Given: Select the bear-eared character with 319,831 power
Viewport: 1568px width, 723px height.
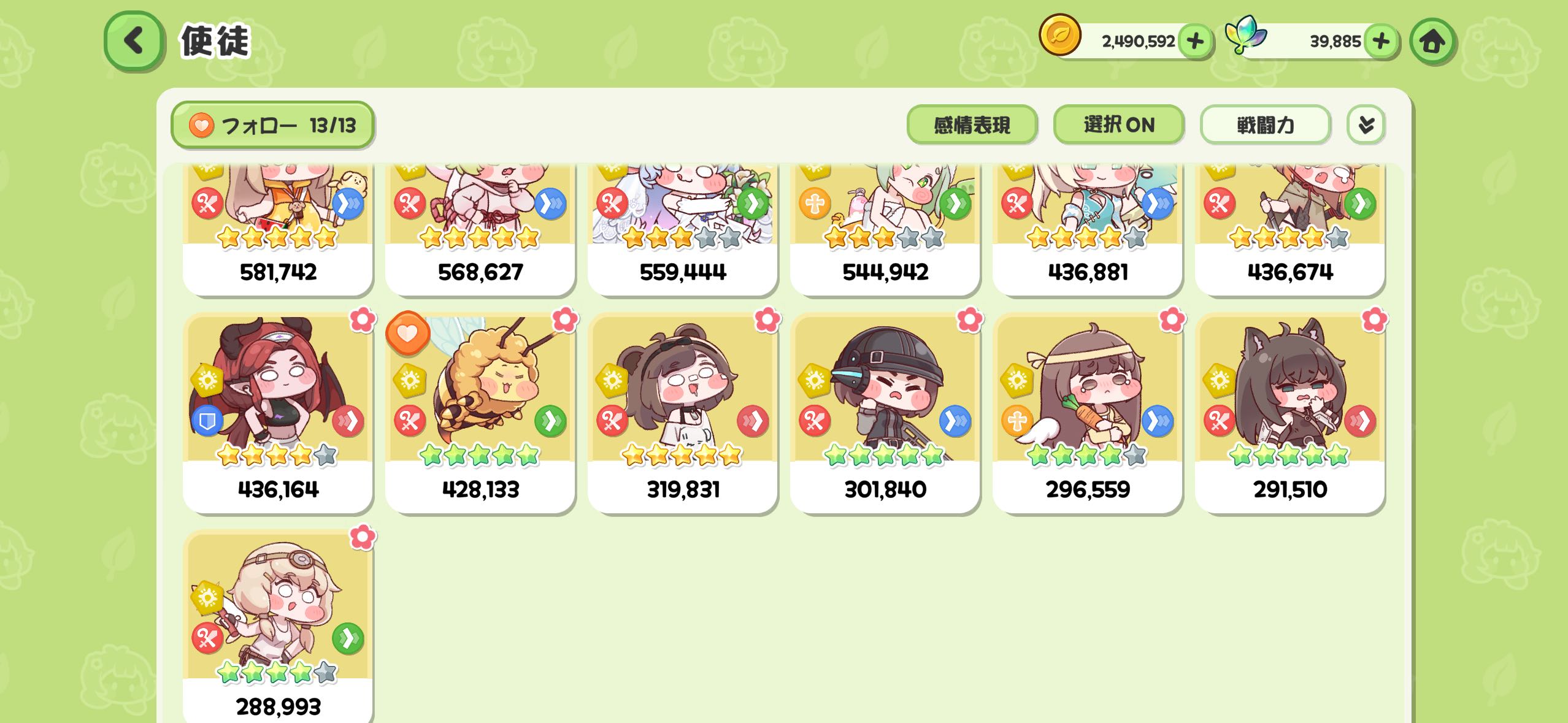Looking at the screenshot, I should 682,413.
